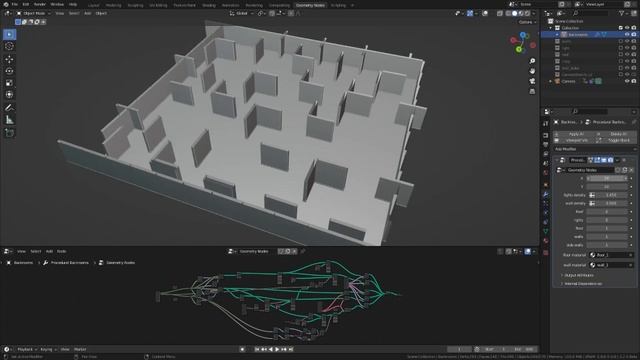Image resolution: width=640 pixels, height=360 pixels.
Task: Click the navigation gizmo green Y axis
Action: coord(519,49)
